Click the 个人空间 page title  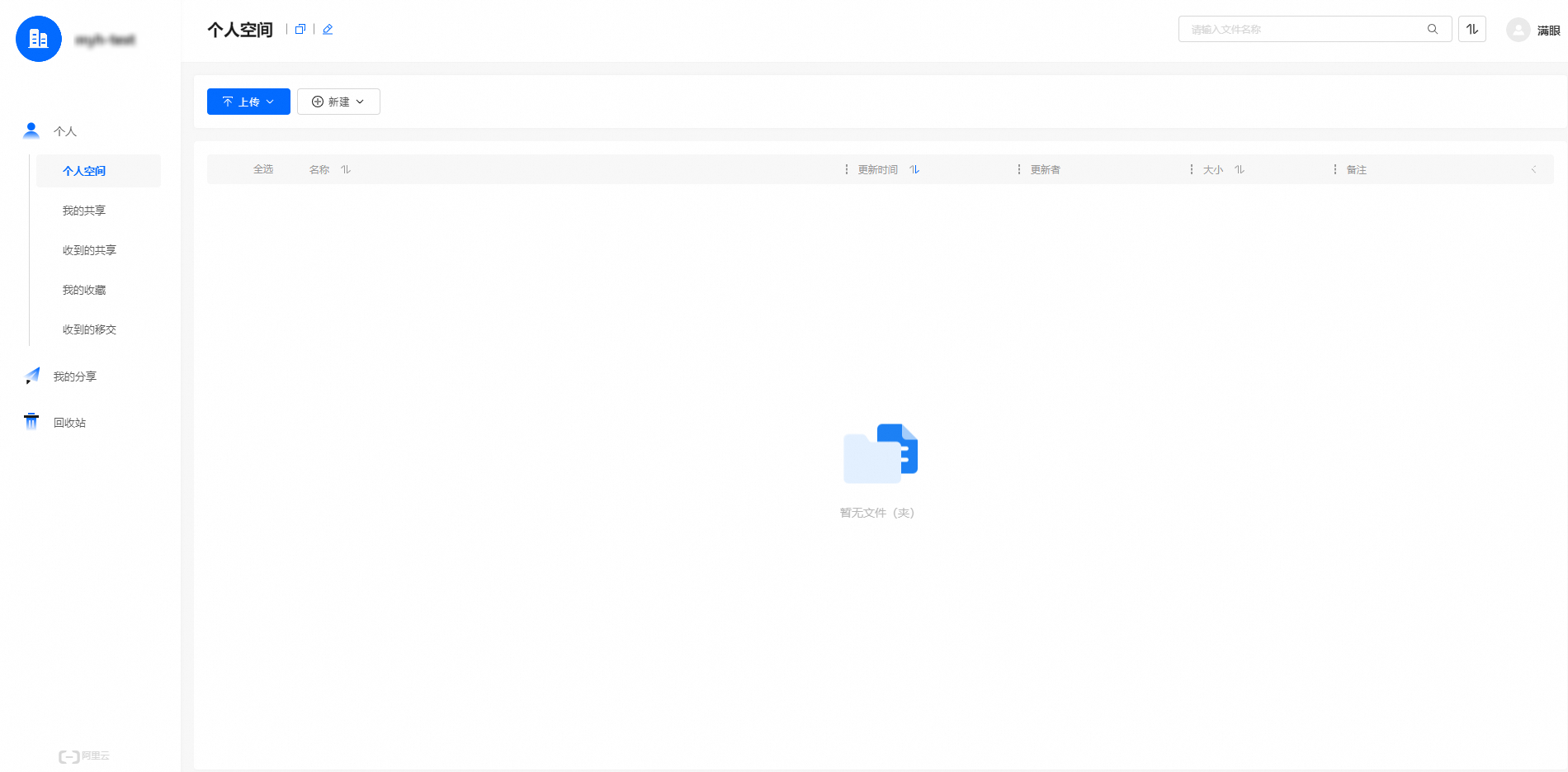(239, 30)
